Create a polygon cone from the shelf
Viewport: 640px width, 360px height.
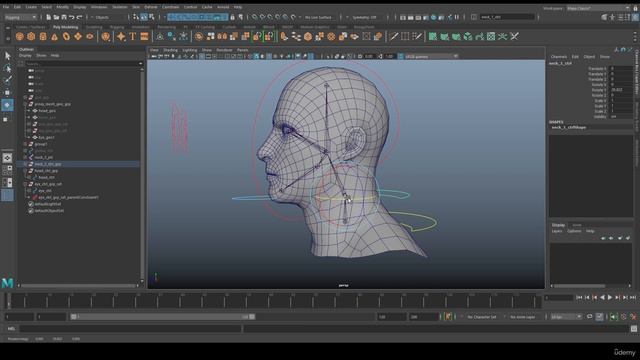pos(54,37)
